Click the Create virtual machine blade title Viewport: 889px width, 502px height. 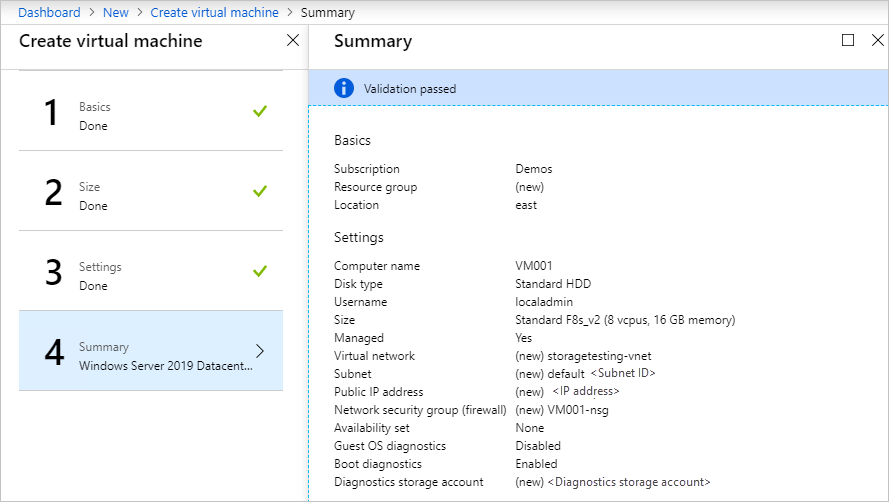coord(110,41)
